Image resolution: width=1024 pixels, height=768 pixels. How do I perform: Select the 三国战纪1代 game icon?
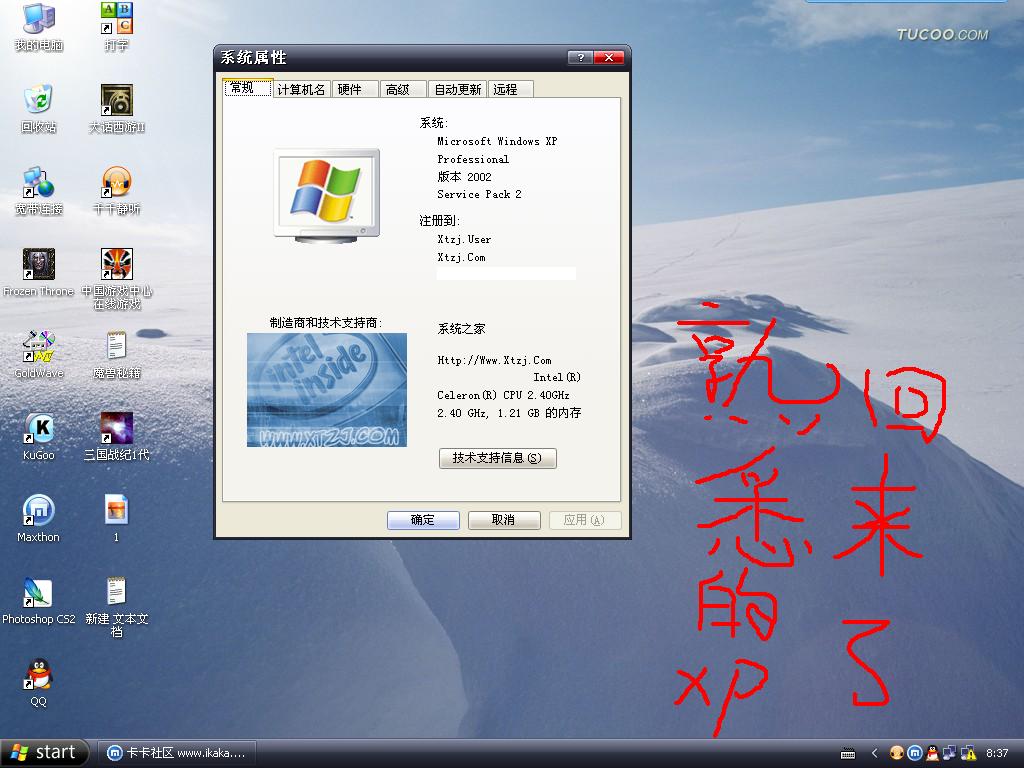[116, 437]
